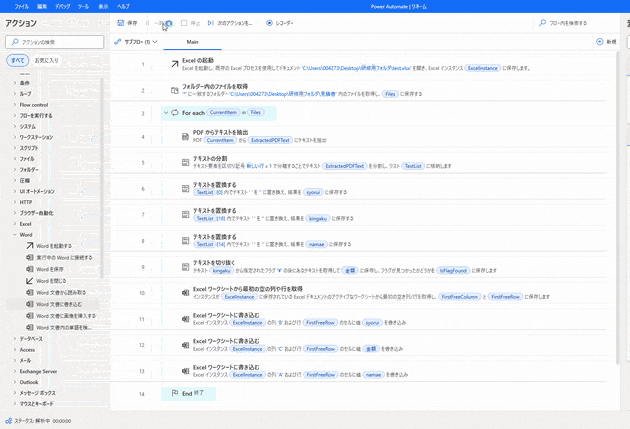Expand the ループ action group
630x429 pixels.
[15, 94]
